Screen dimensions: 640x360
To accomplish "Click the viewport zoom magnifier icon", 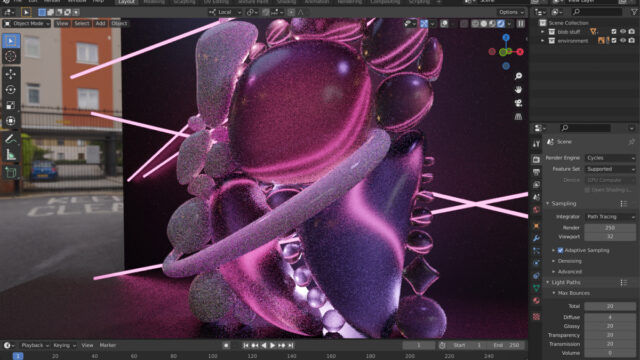I will 518,76.
